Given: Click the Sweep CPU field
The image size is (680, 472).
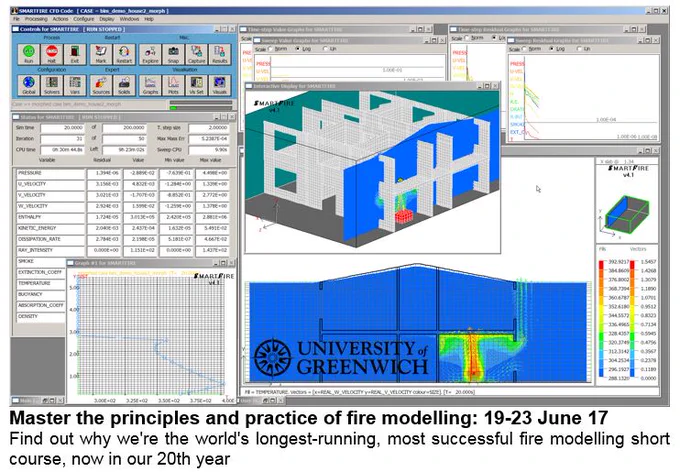Looking at the screenshot, I should (x=209, y=150).
